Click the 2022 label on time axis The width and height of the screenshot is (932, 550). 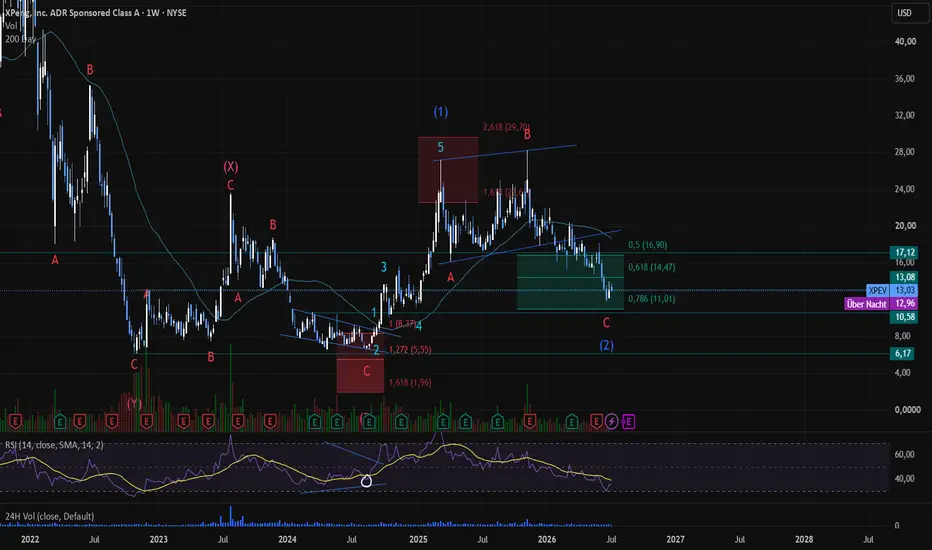tap(30, 539)
